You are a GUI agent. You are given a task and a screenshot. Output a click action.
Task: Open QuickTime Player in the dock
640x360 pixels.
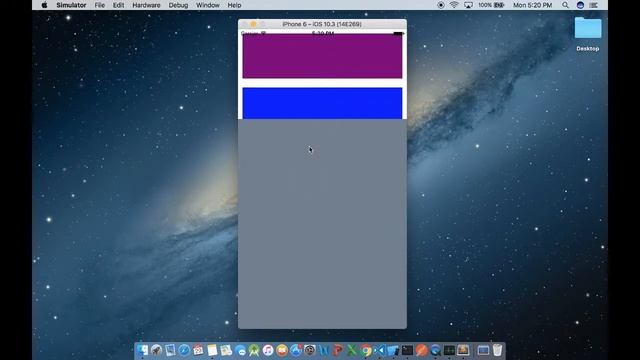coord(436,350)
